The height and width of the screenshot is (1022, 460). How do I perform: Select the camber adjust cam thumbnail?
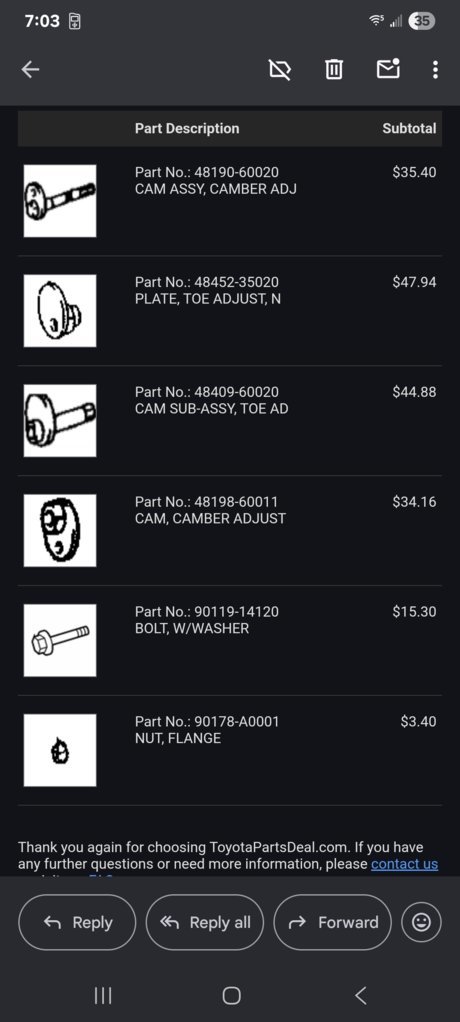tap(60, 531)
